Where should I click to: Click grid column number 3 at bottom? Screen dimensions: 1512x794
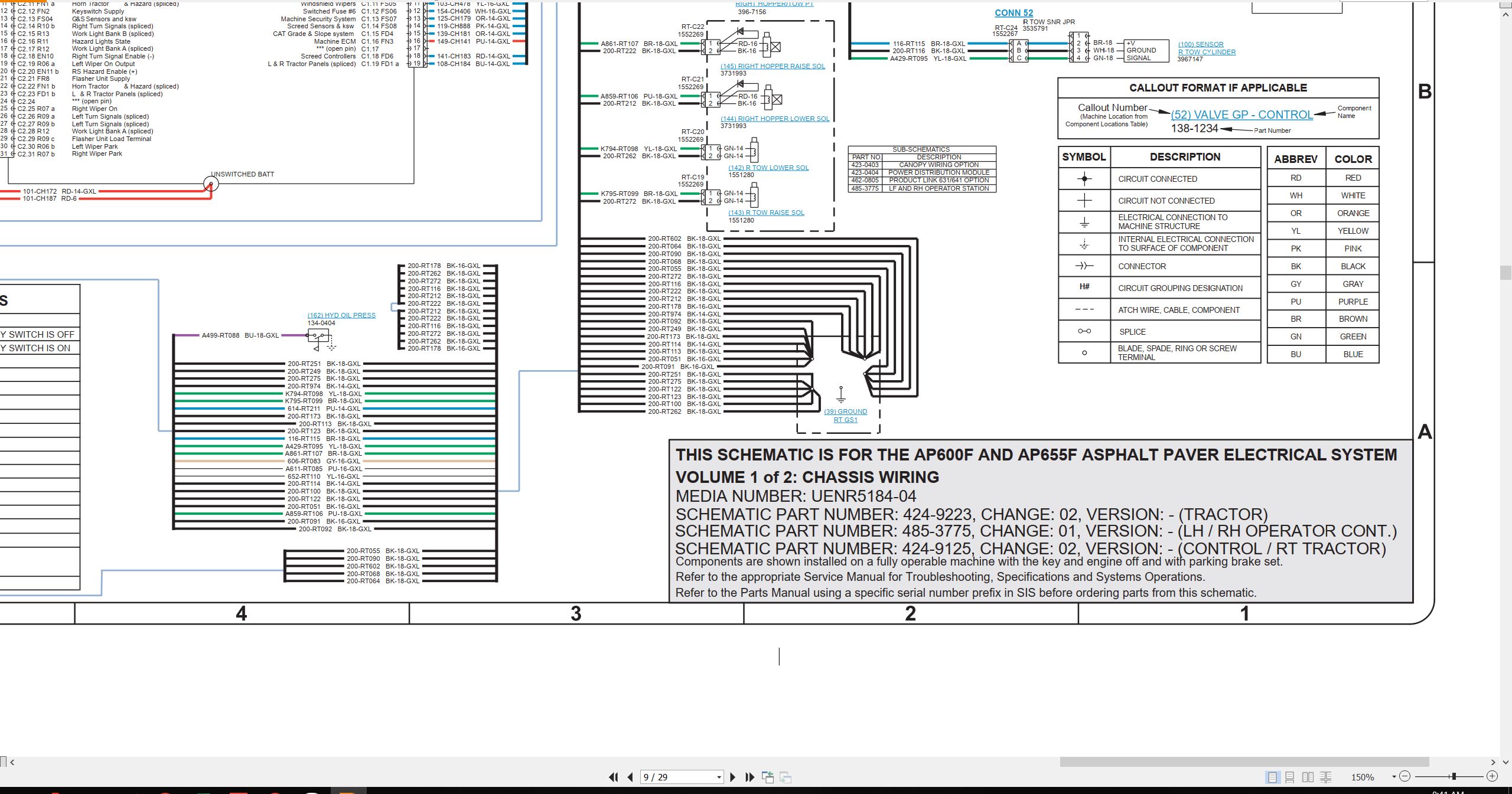(x=576, y=613)
